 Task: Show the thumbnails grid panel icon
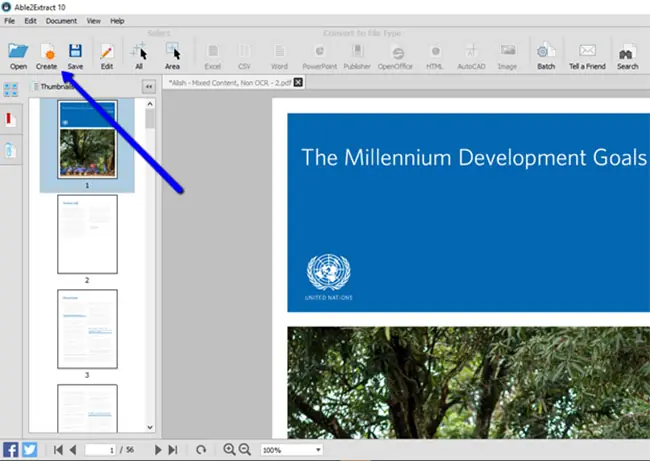(x=10, y=89)
